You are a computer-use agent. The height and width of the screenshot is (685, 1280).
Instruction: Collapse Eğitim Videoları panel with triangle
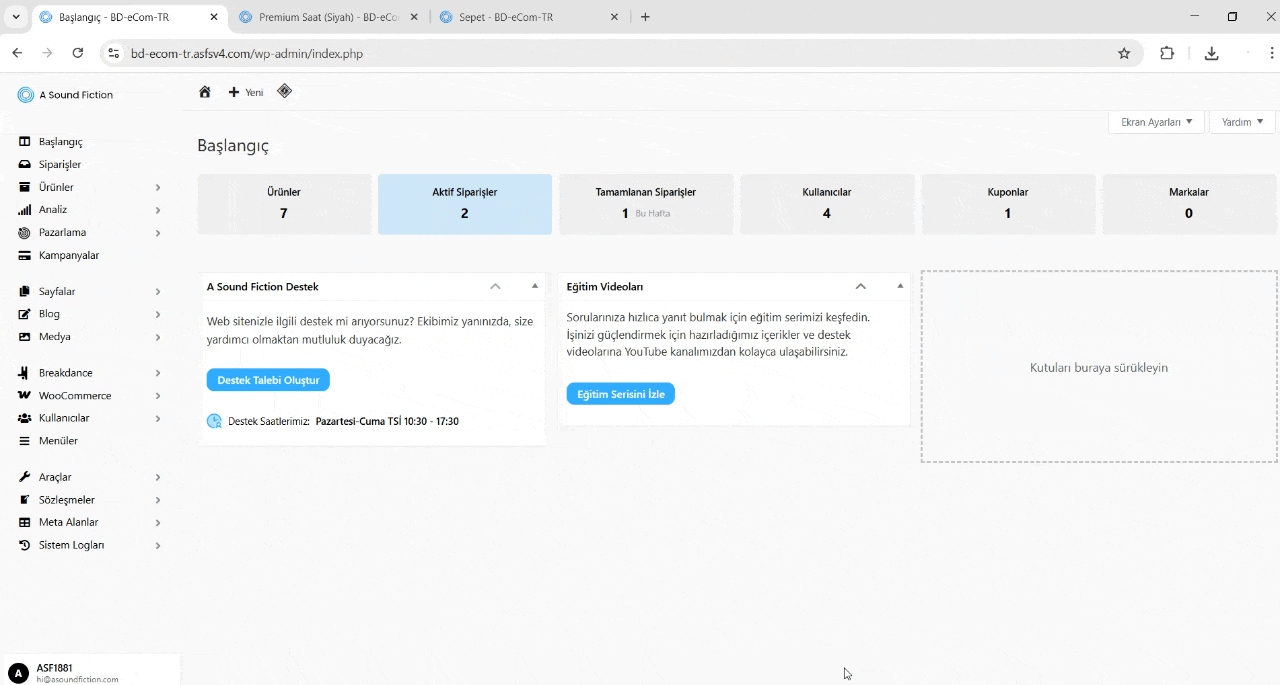(x=900, y=286)
